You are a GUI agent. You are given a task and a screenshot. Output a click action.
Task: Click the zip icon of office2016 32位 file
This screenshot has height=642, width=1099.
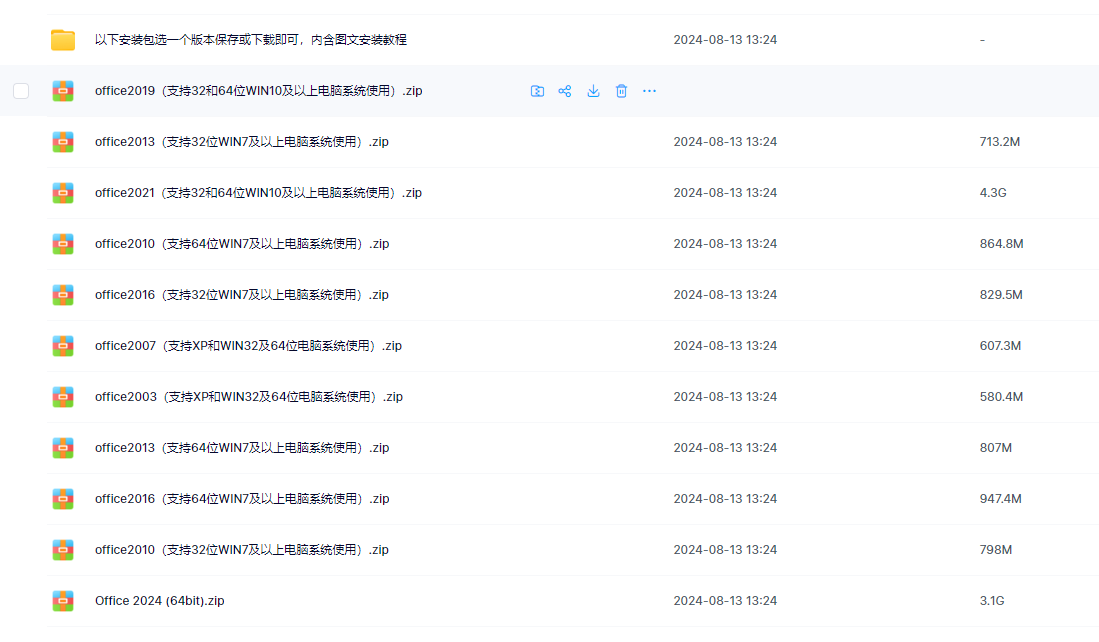click(63, 295)
